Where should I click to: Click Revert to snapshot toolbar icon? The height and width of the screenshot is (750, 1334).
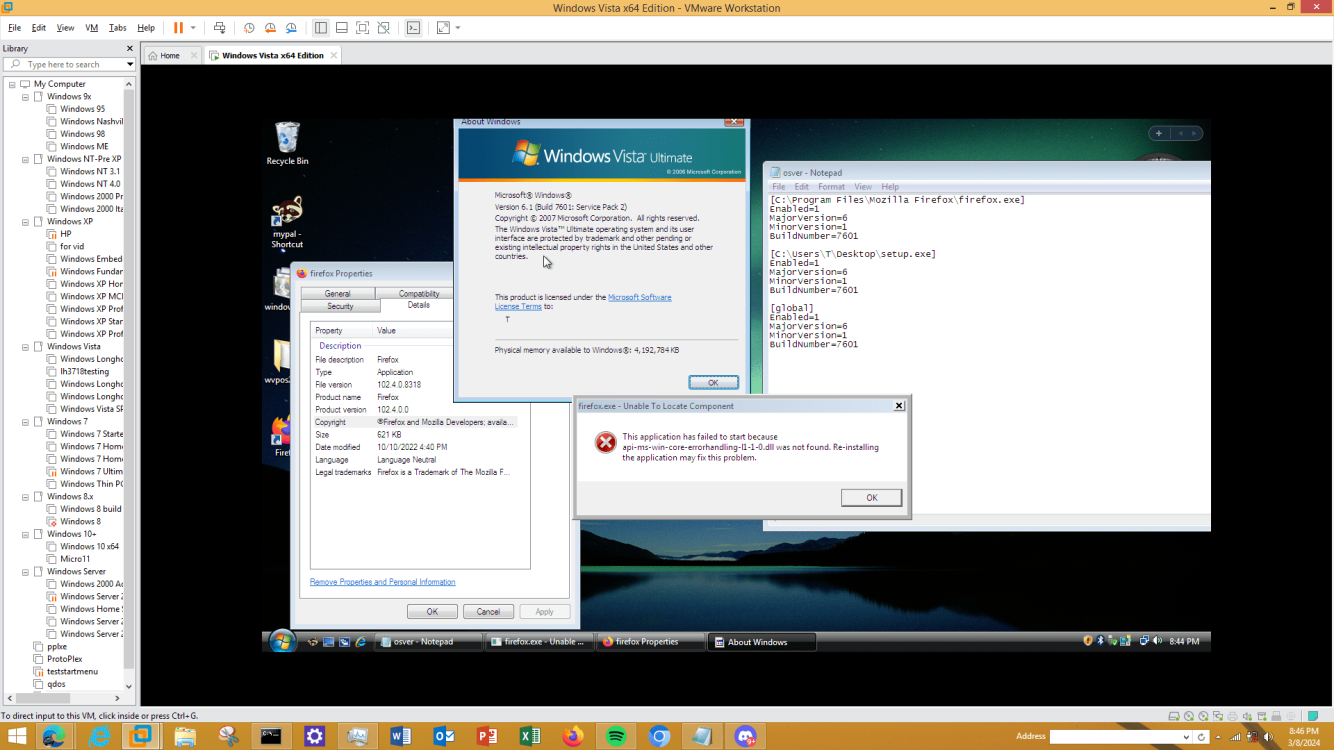pos(270,28)
